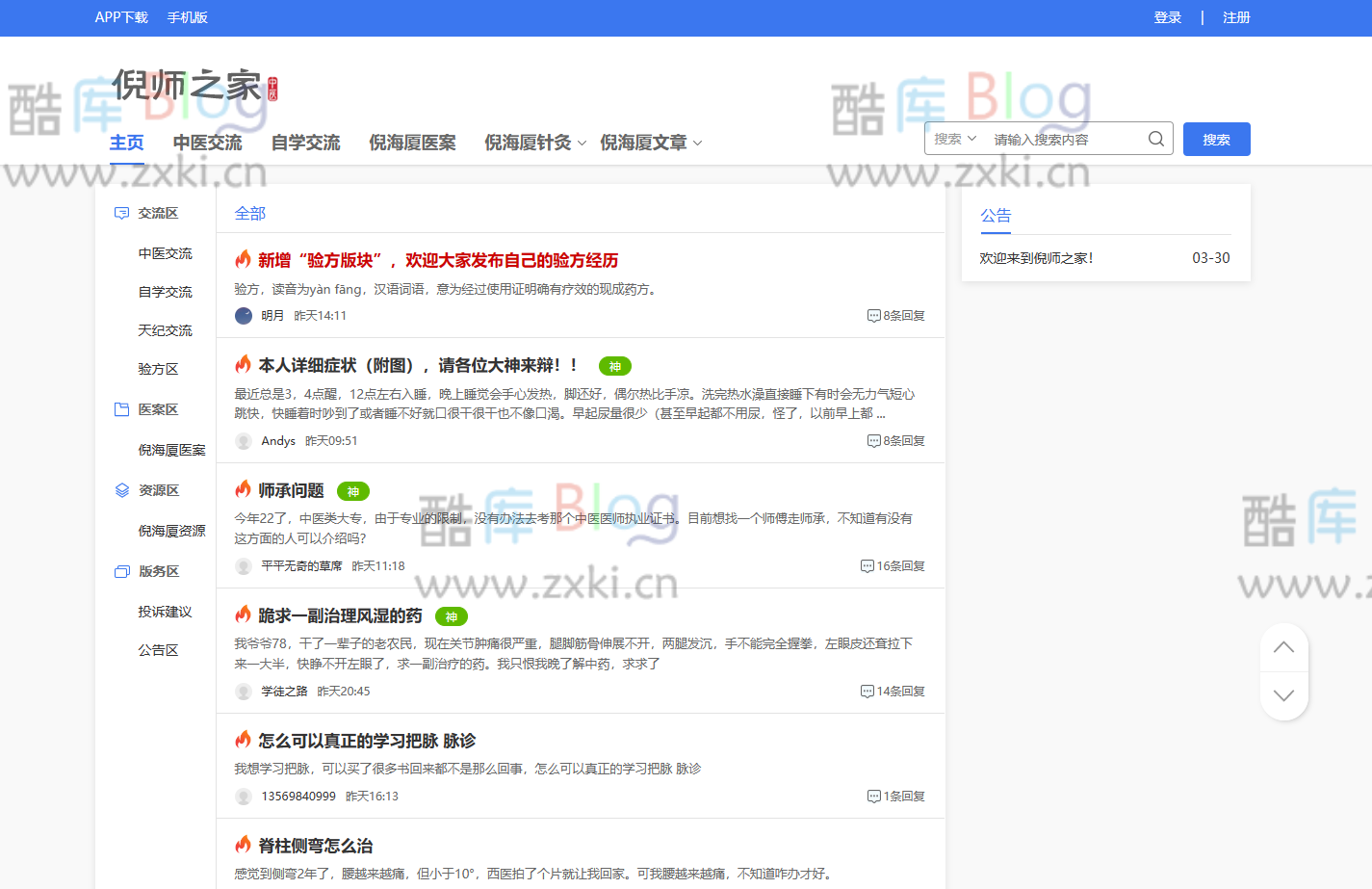Click the stacked-layers icon beside 资源区

pyautogui.click(x=121, y=489)
